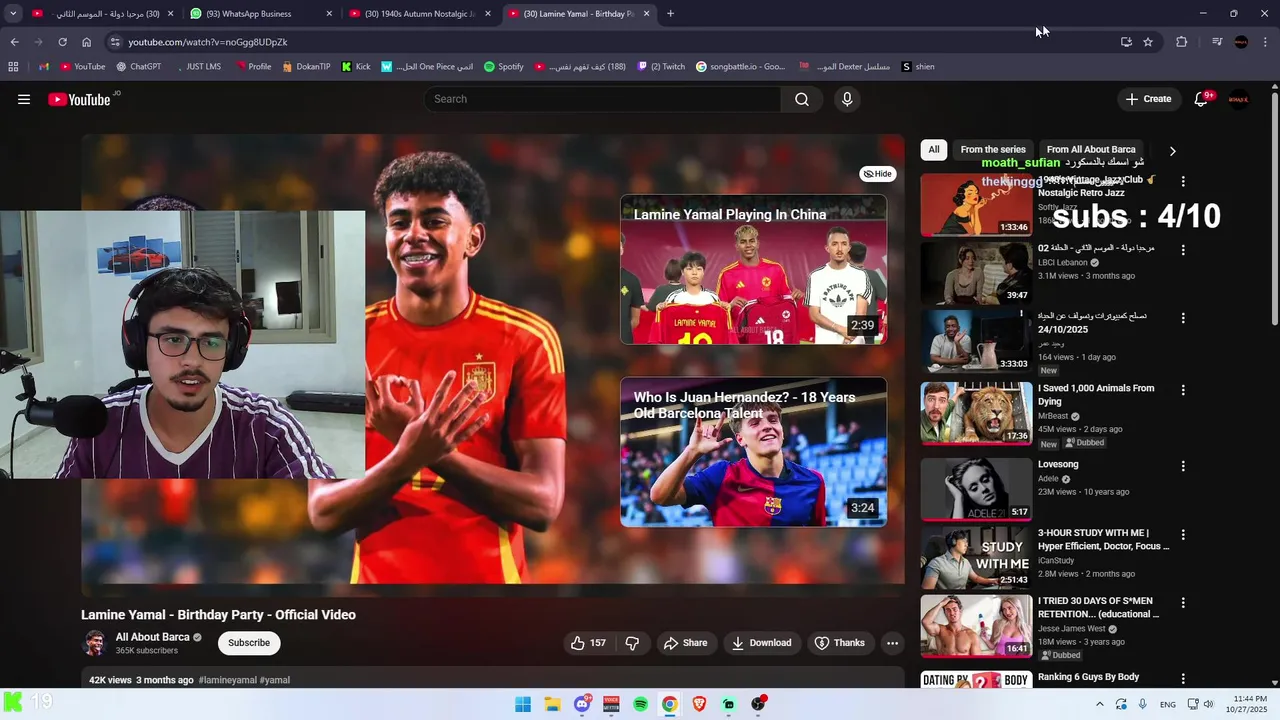Open the Adele Lovesong thumbnail
The width and height of the screenshot is (1280, 720).
(x=976, y=489)
